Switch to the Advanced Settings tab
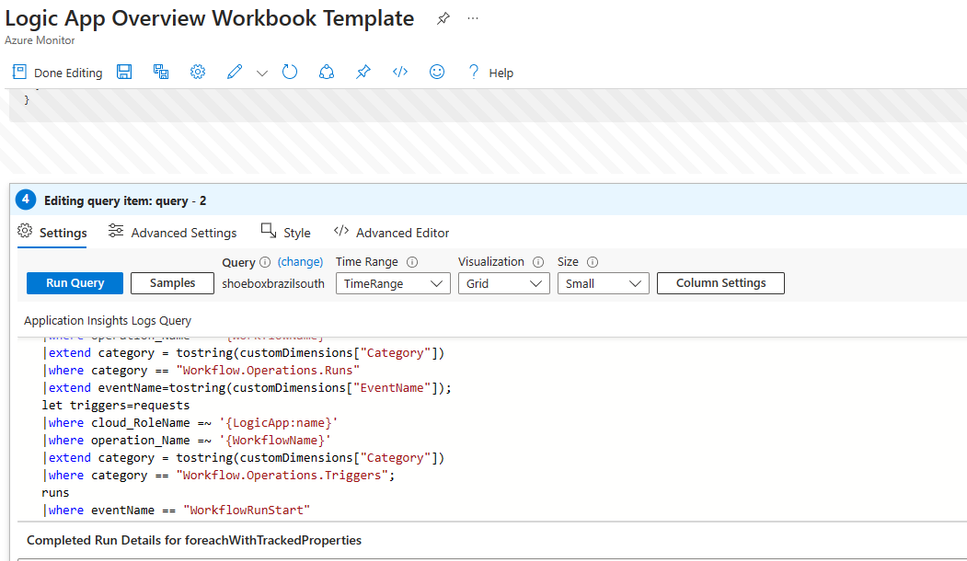 tap(172, 232)
